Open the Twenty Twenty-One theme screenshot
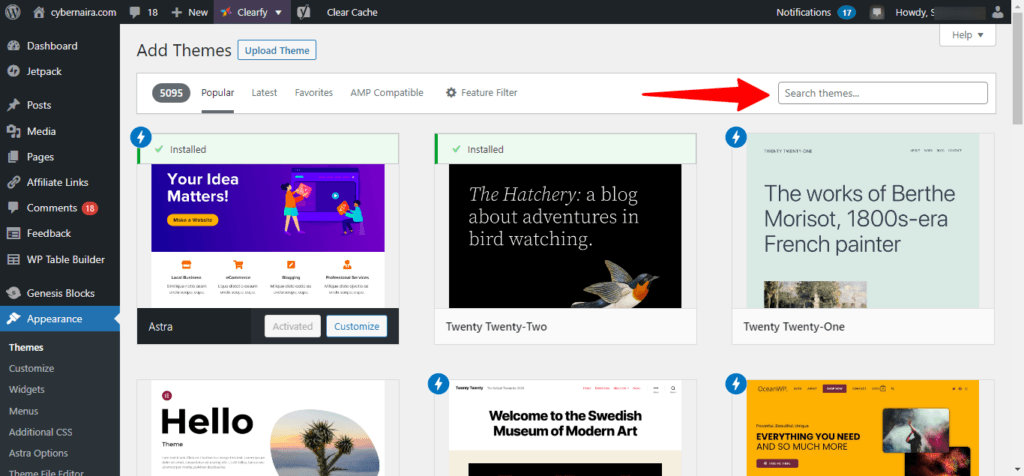 coord(863,221)
